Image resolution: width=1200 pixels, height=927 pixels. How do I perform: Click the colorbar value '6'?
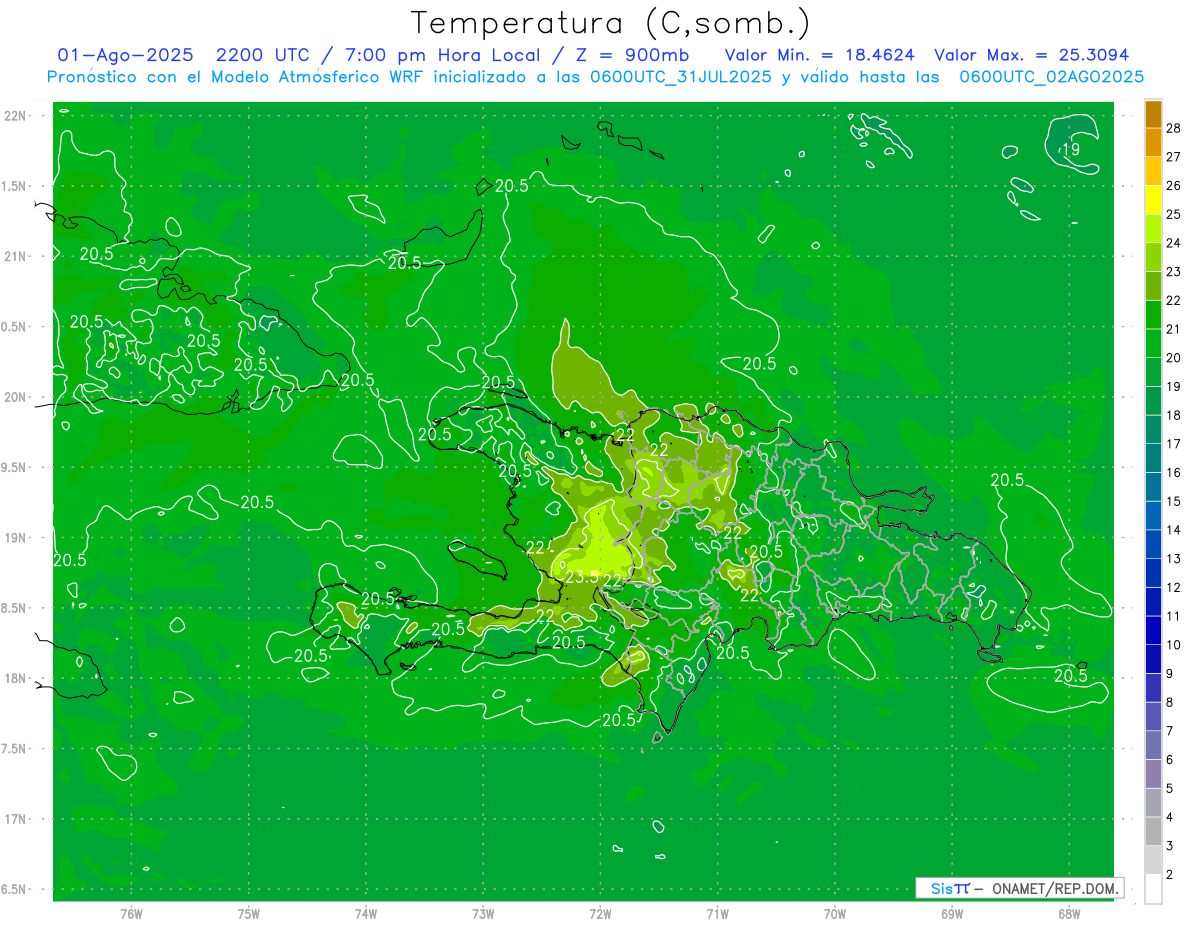tap(1170, 760)
